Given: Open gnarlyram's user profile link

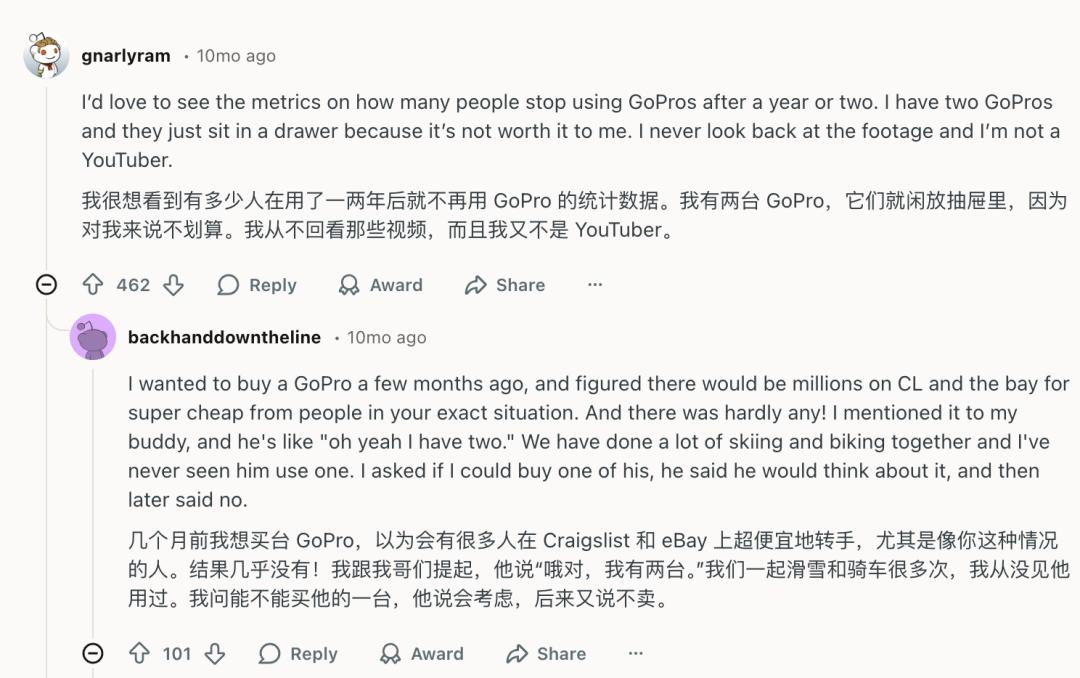Looking at the screenshot, I should [x=126, y=56].
